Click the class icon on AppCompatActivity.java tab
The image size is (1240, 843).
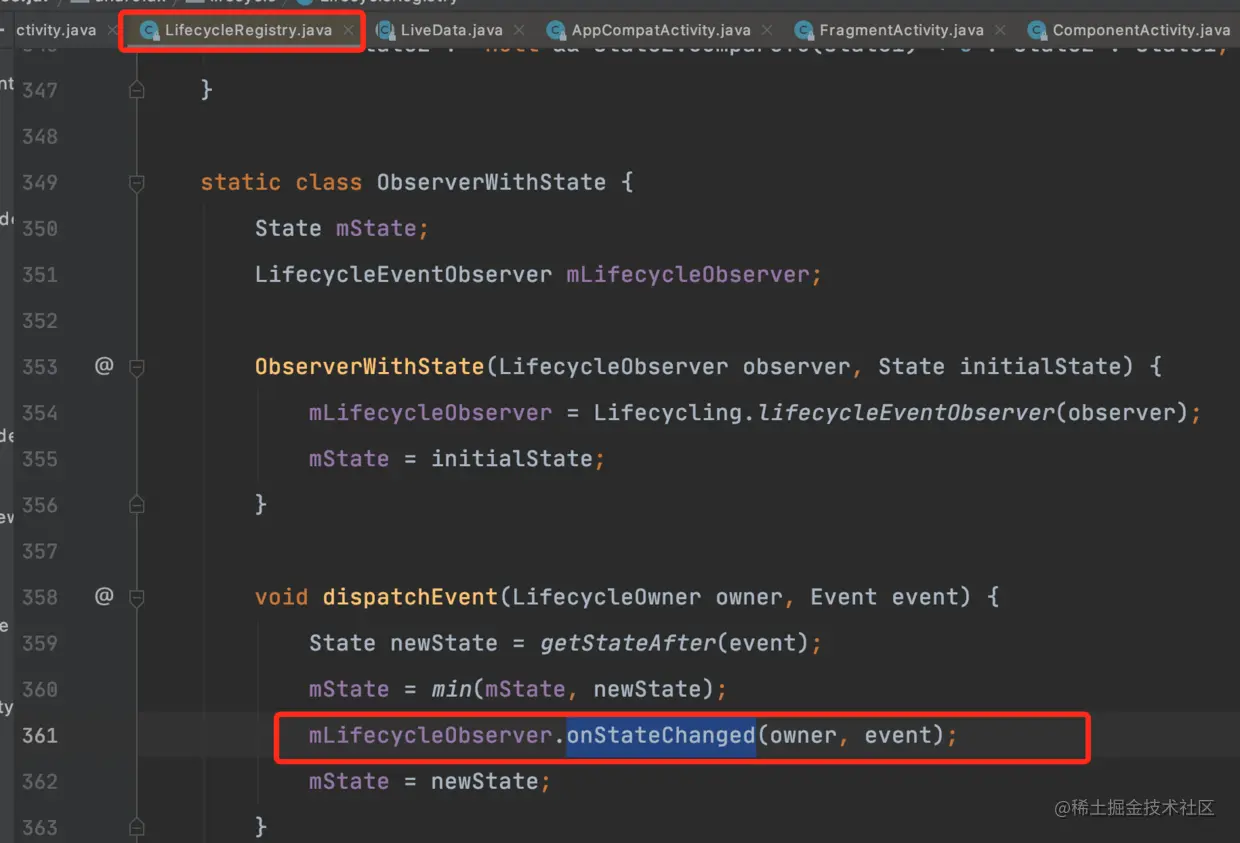tap(556, 30)
